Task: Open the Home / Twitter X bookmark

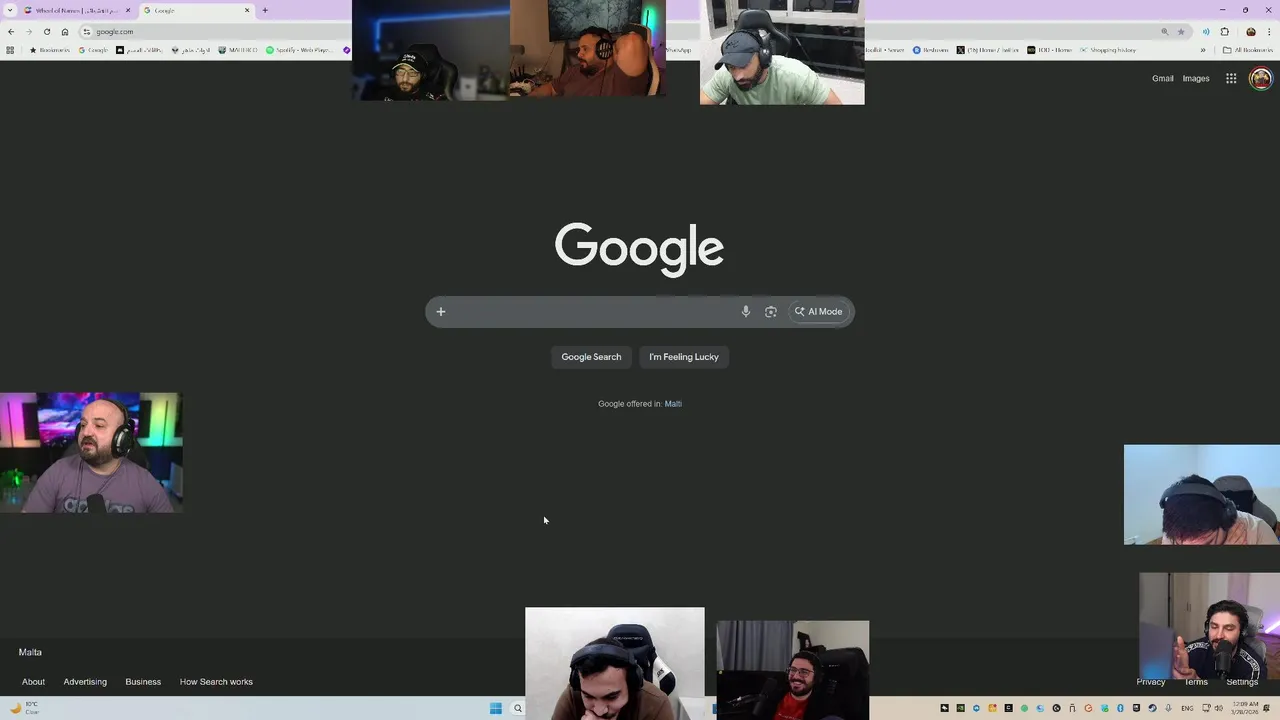Action: coord(988,50)
